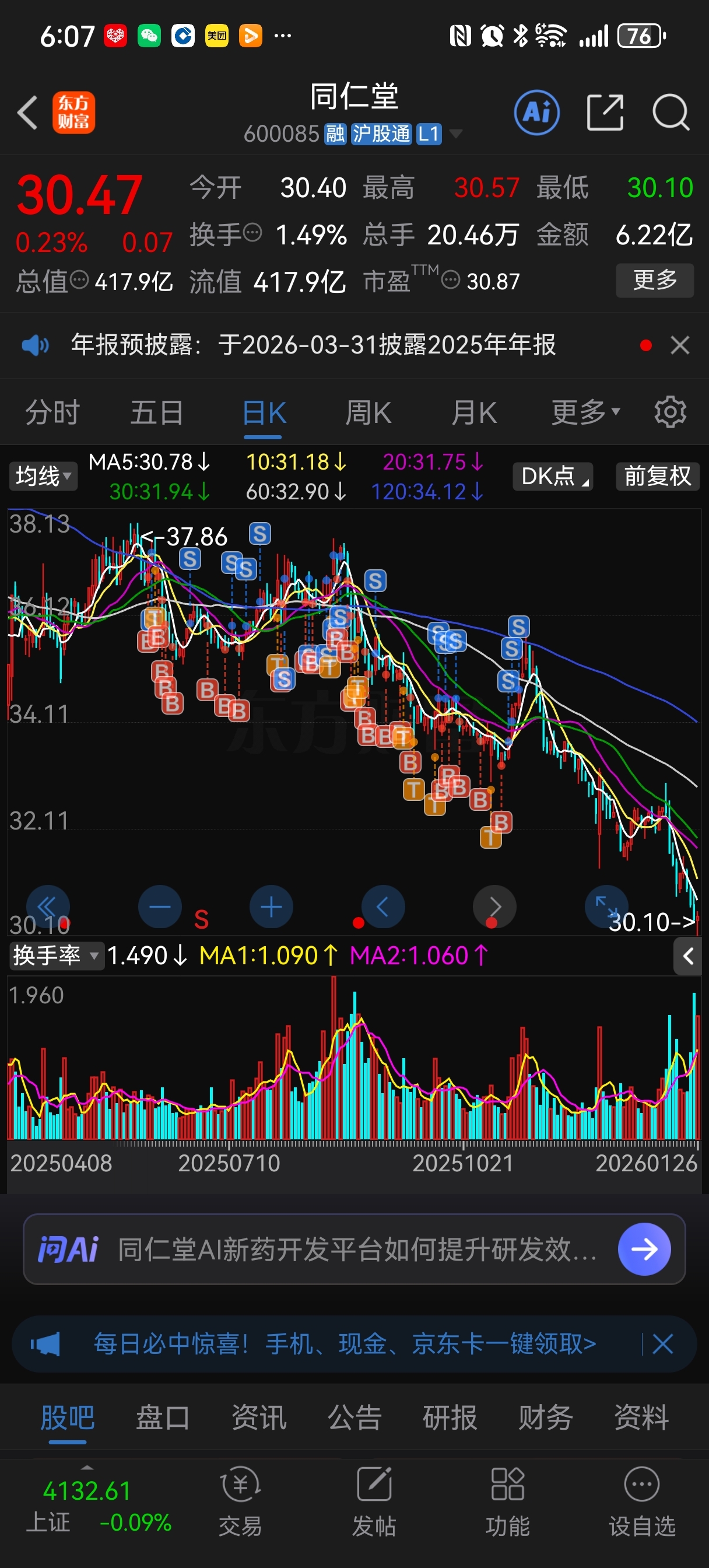Screen dimensions: 709x1568
Task: Switch to 月K tab
Action: click(x=473, y=412)
